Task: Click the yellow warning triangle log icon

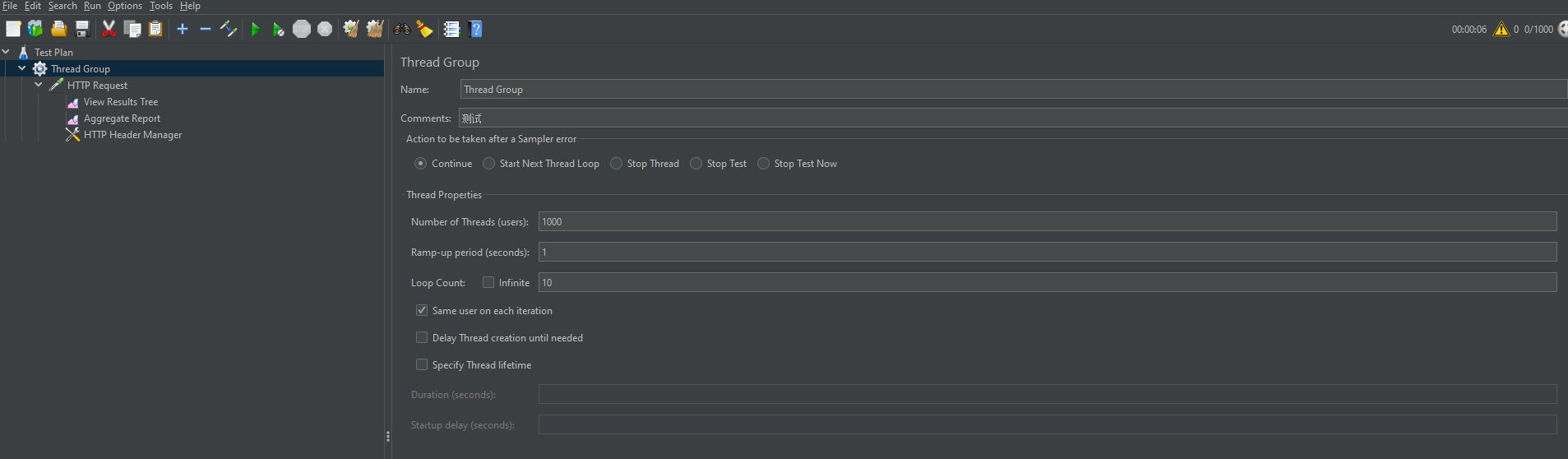Action: (x=1501, y=29)
